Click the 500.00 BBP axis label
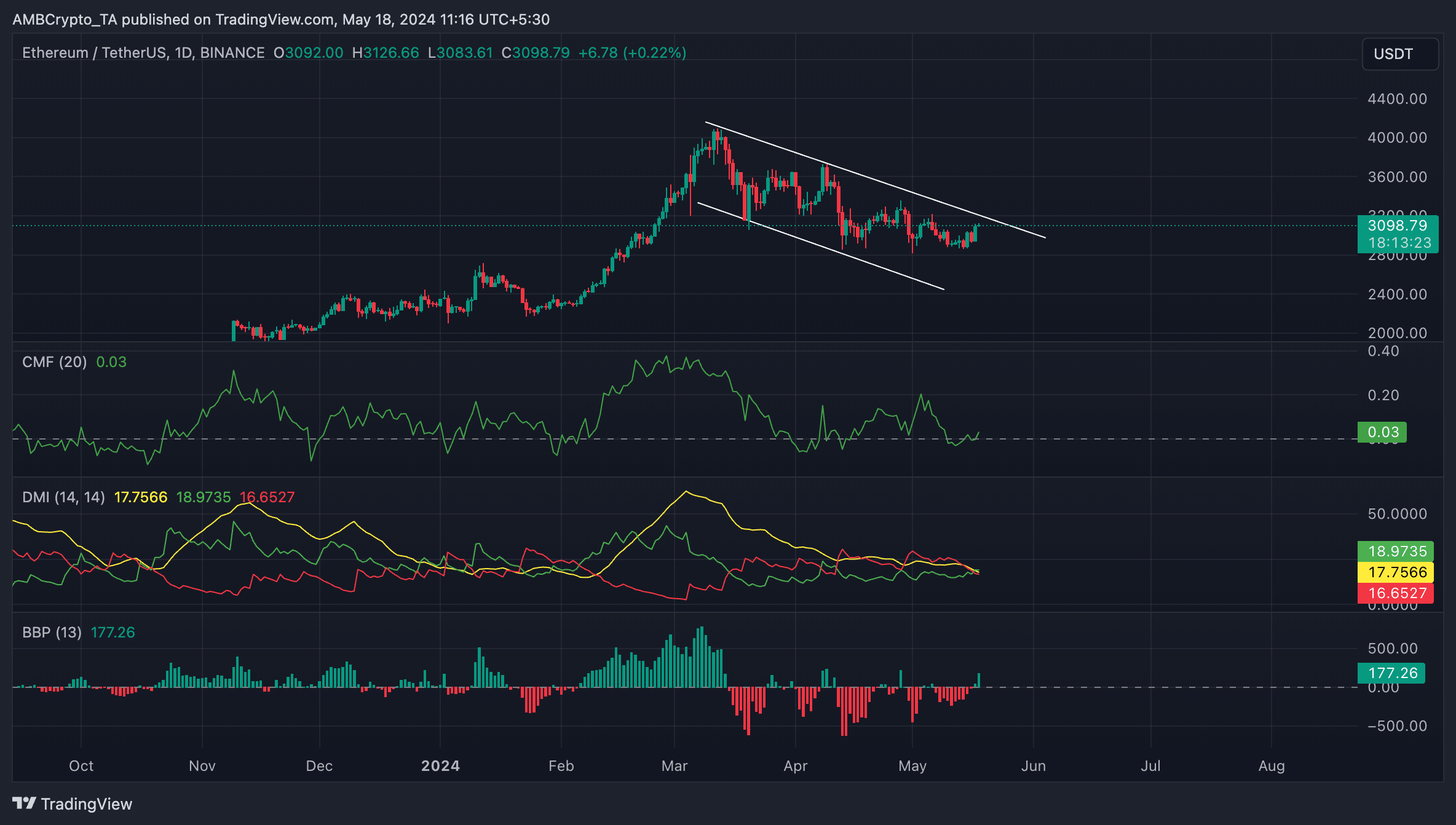Screen dimensions: 1456x825 pos(1393,649)
